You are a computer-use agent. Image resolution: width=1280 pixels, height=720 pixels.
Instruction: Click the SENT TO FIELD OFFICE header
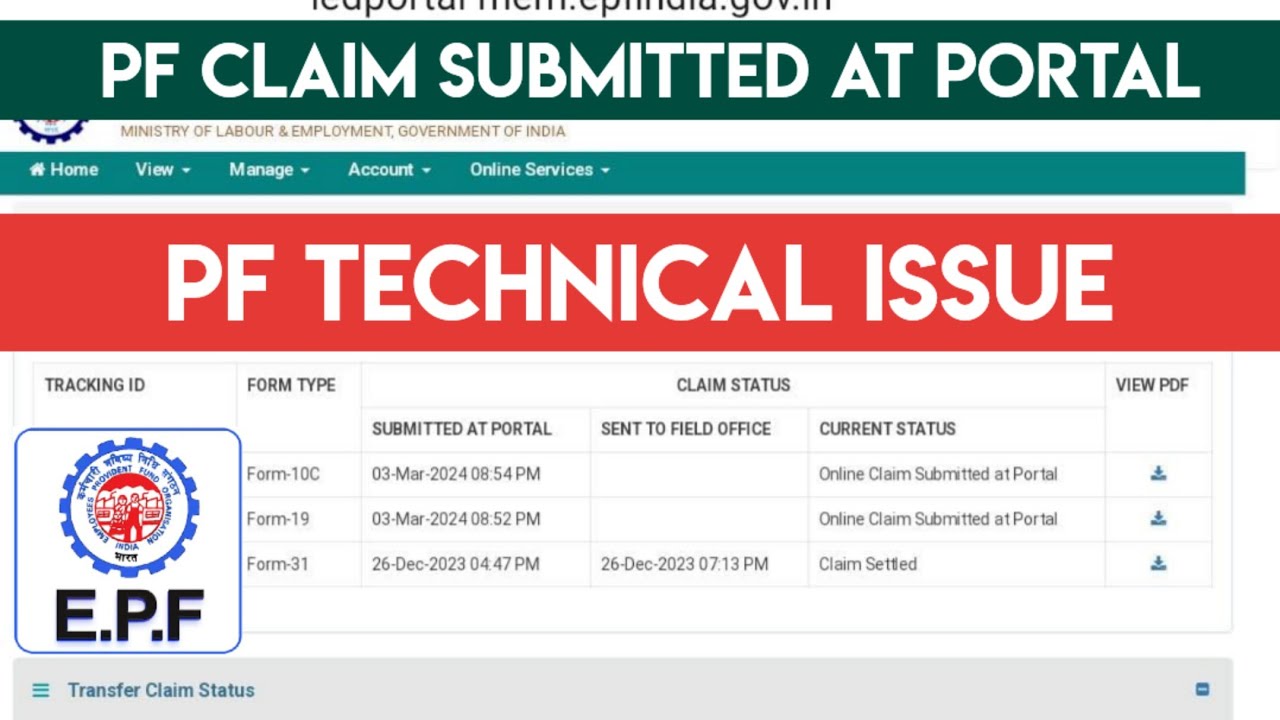click(x=686, y=429)
